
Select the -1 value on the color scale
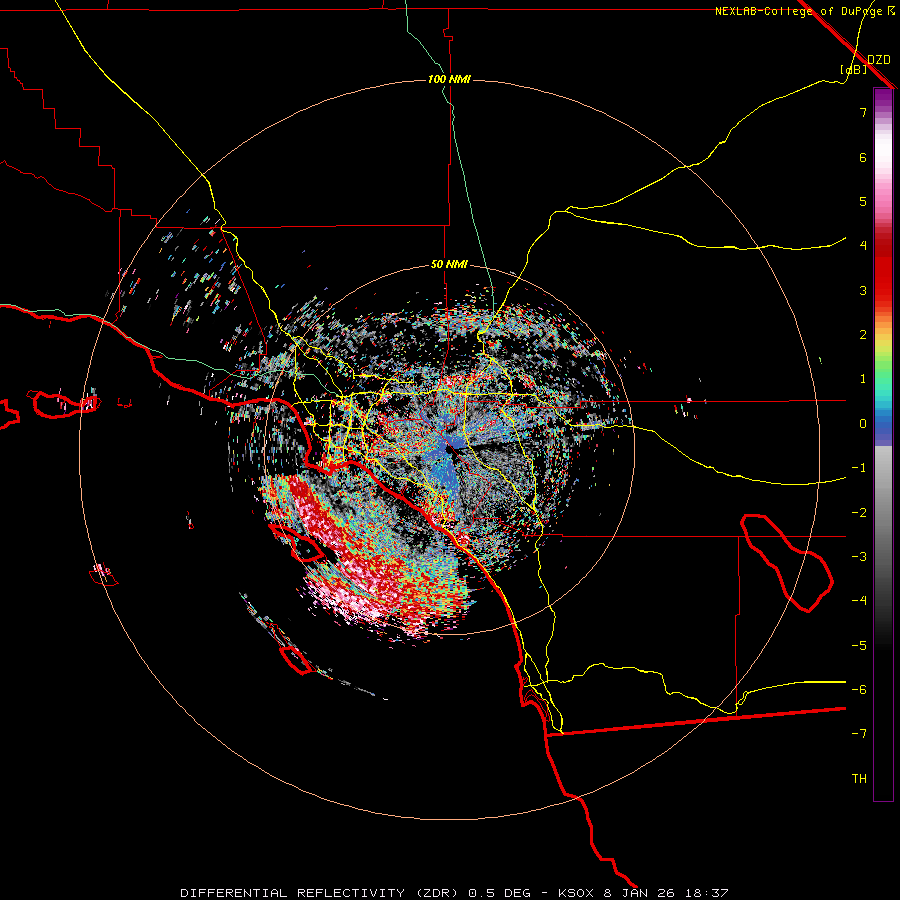click(859, 468)
